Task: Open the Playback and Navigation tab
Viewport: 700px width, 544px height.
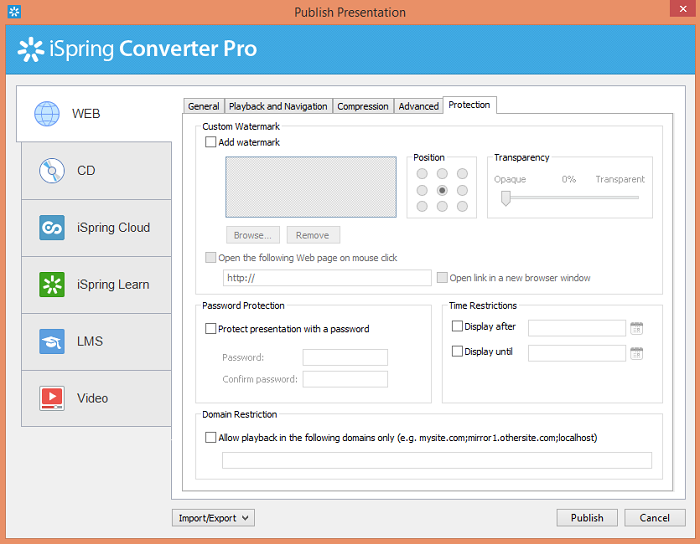Action: click(278, 106)
